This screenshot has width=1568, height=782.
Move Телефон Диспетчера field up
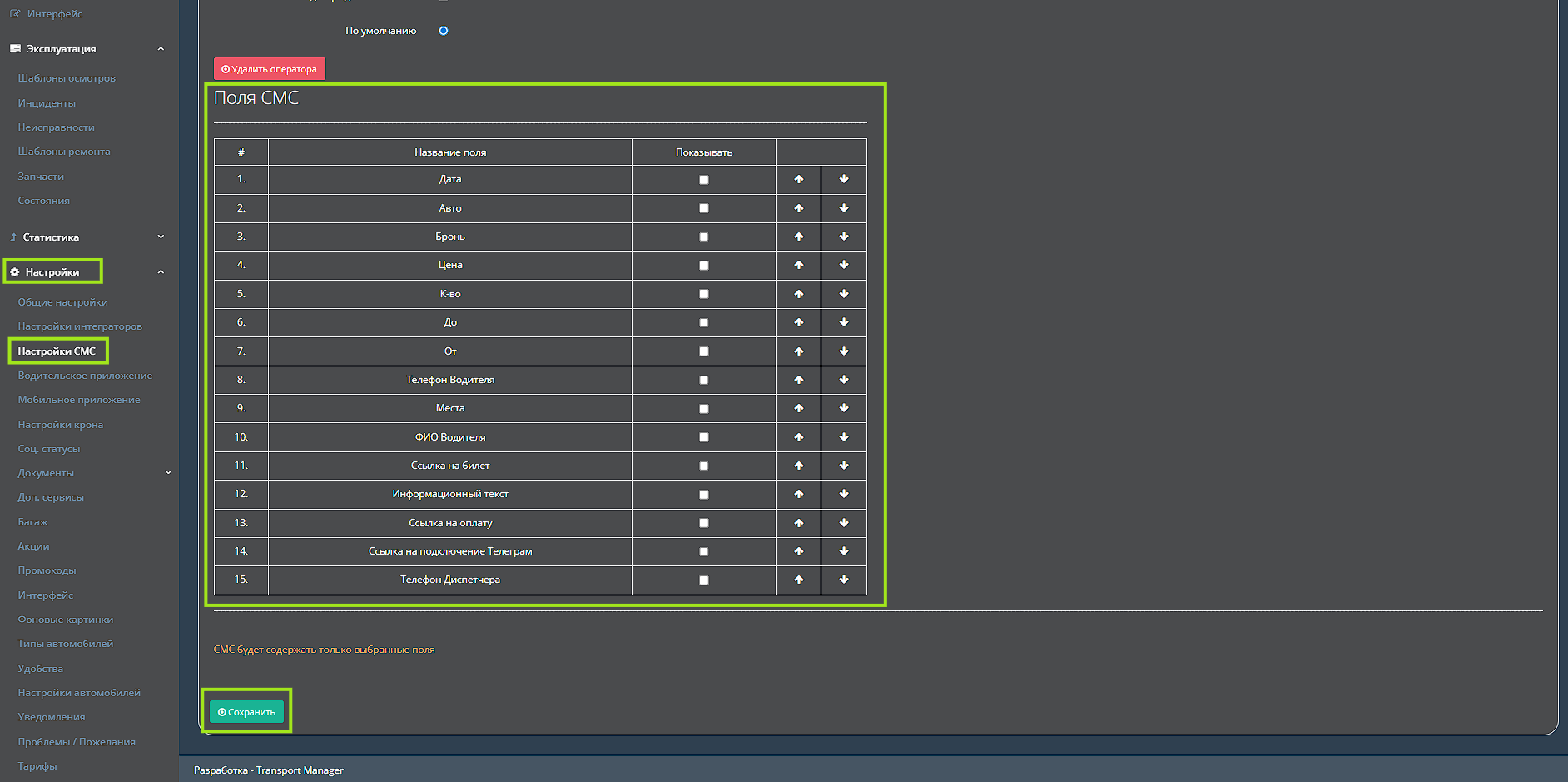[798, 580]
